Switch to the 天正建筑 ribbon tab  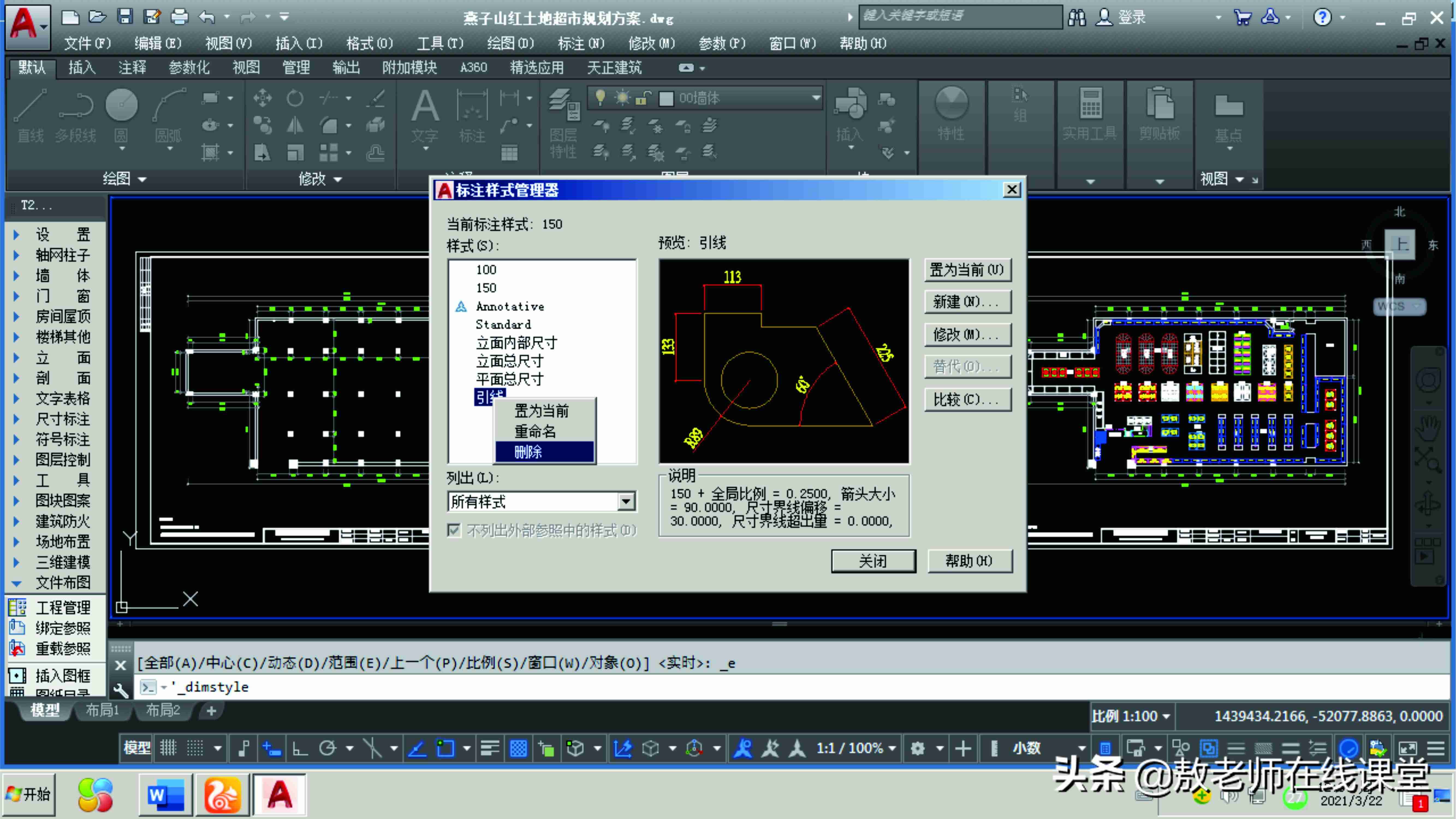[x=614, y=68]
